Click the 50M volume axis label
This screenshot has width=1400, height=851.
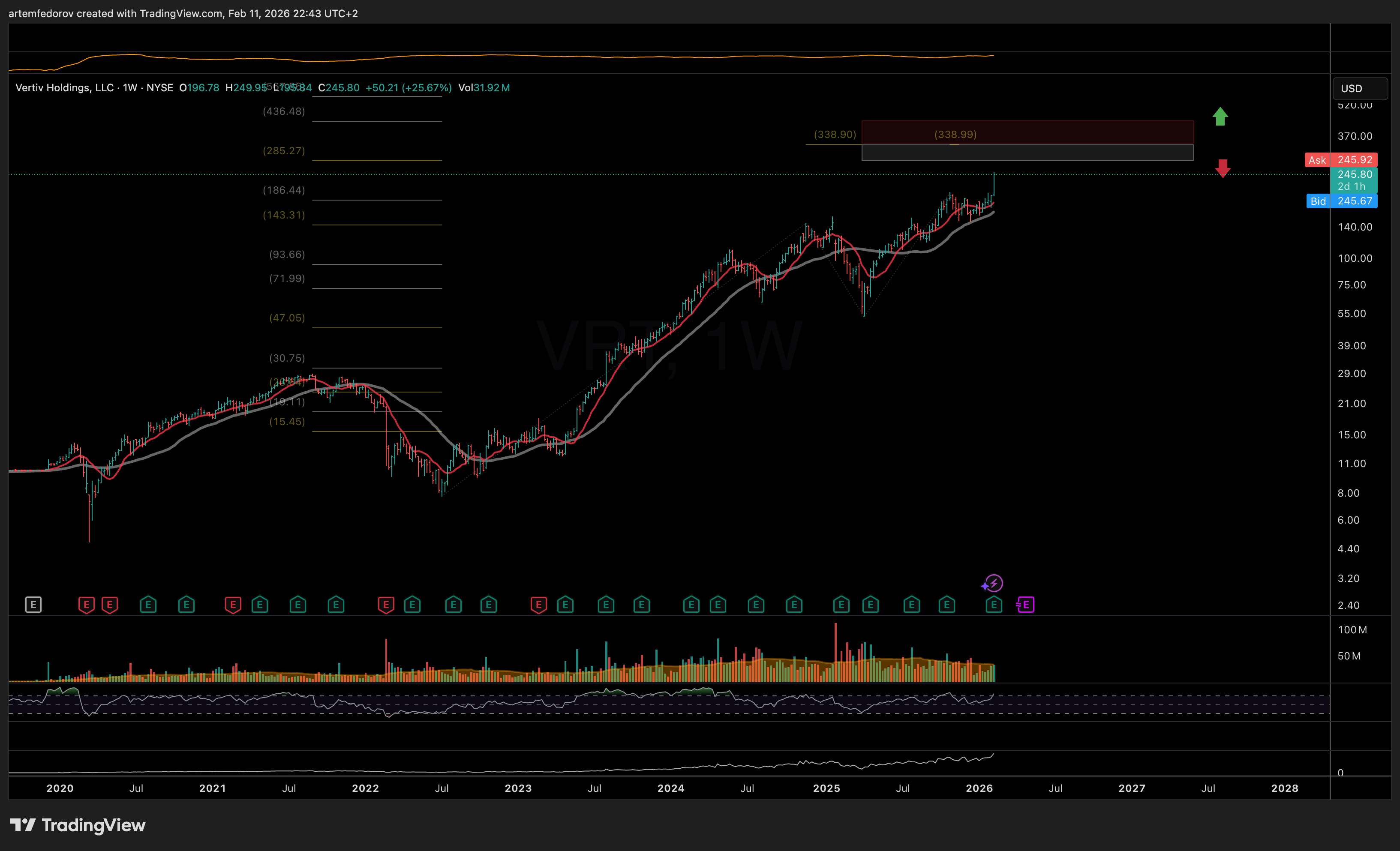point(1349,656)
